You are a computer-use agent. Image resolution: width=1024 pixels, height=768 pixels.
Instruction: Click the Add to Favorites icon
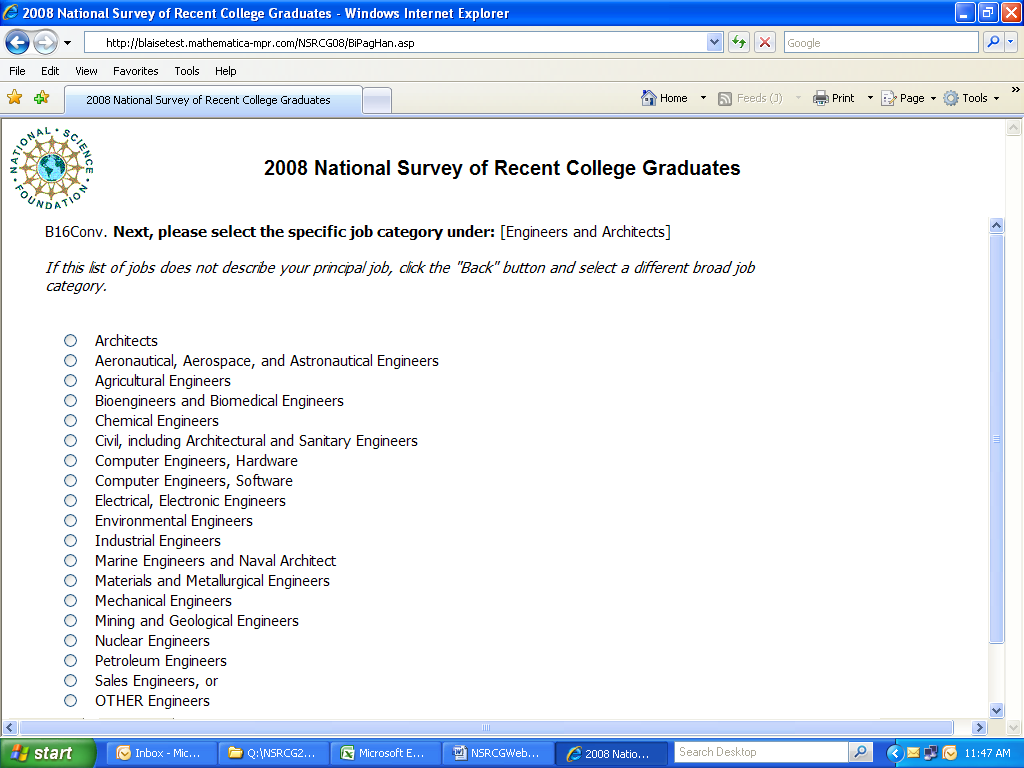(x=41, y=98)
